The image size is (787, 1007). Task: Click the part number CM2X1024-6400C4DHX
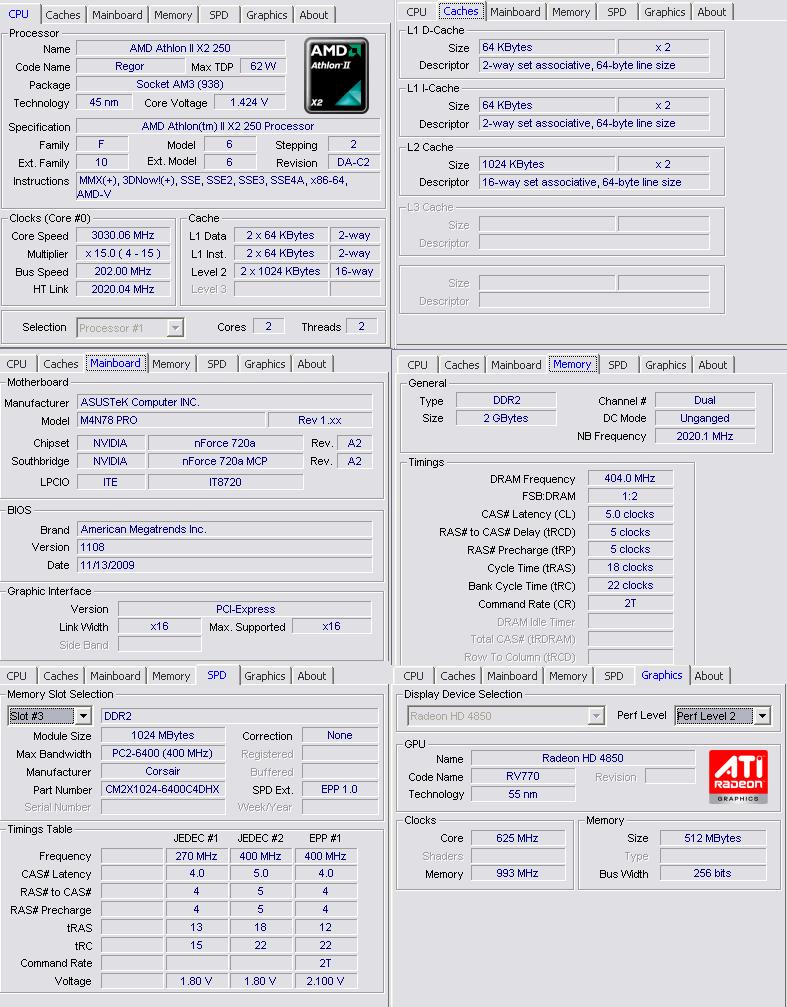coord(163,789)
